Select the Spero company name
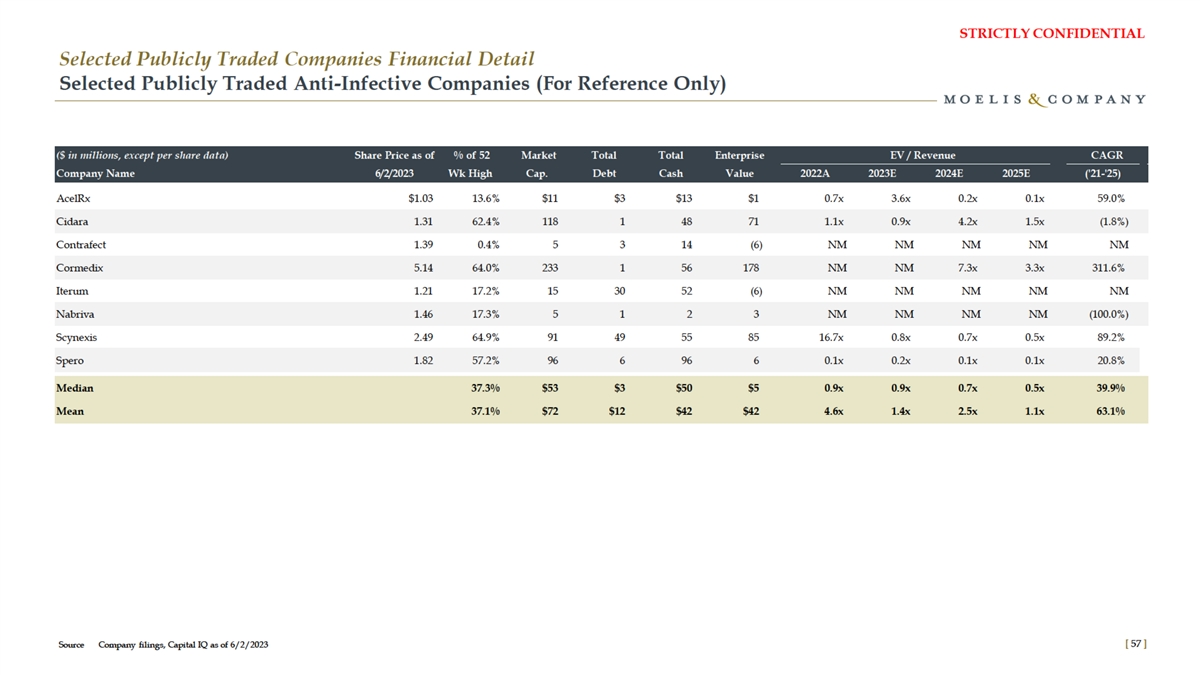This screenshot has width=1200, height=676. [70, 360]
